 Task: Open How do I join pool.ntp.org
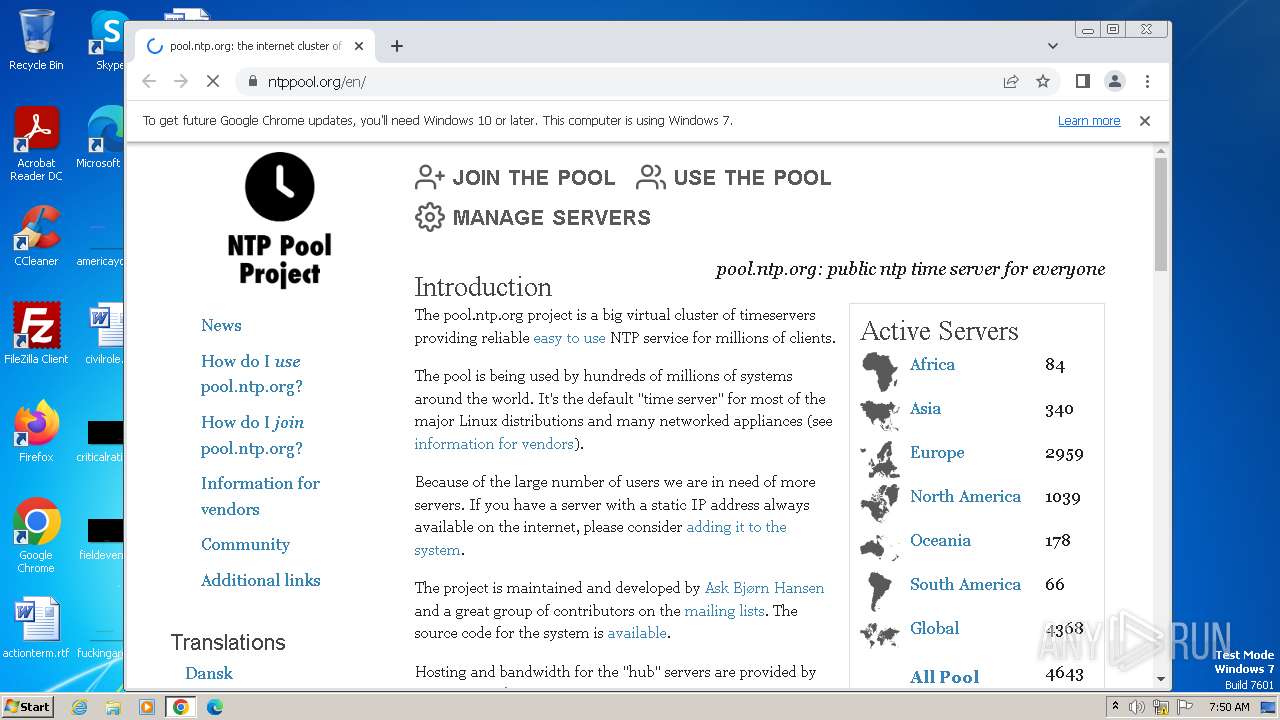[252, 435]
